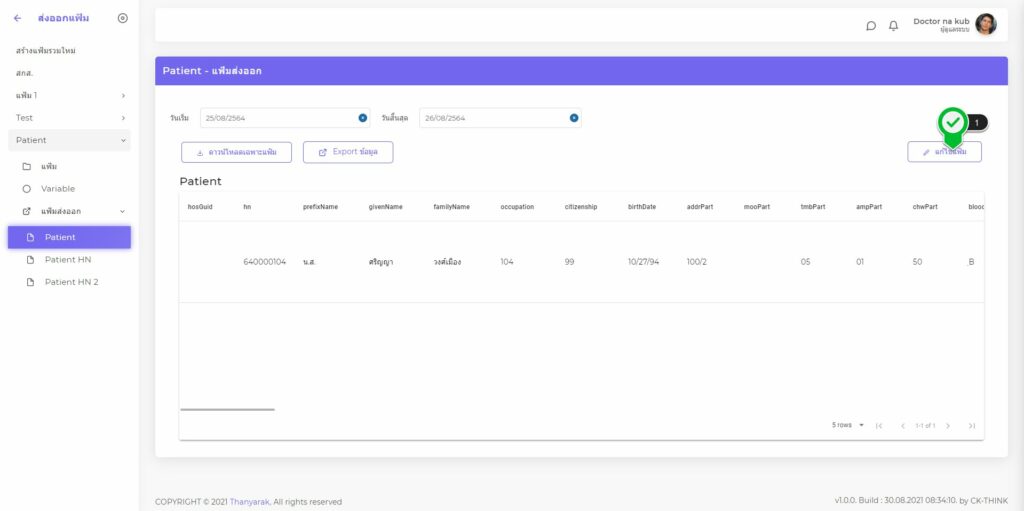Open the notifications bell

[894, 26]
